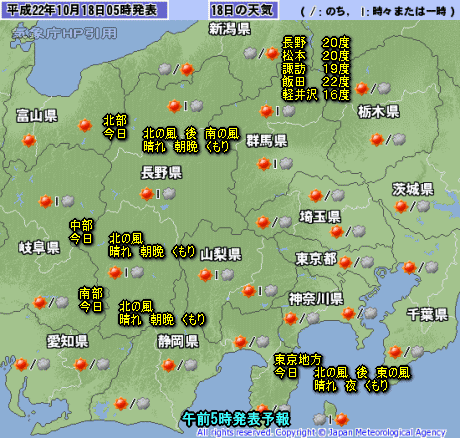Click the 18日の天気 title box
Screen dimensions: 460x438
(243, 10)
